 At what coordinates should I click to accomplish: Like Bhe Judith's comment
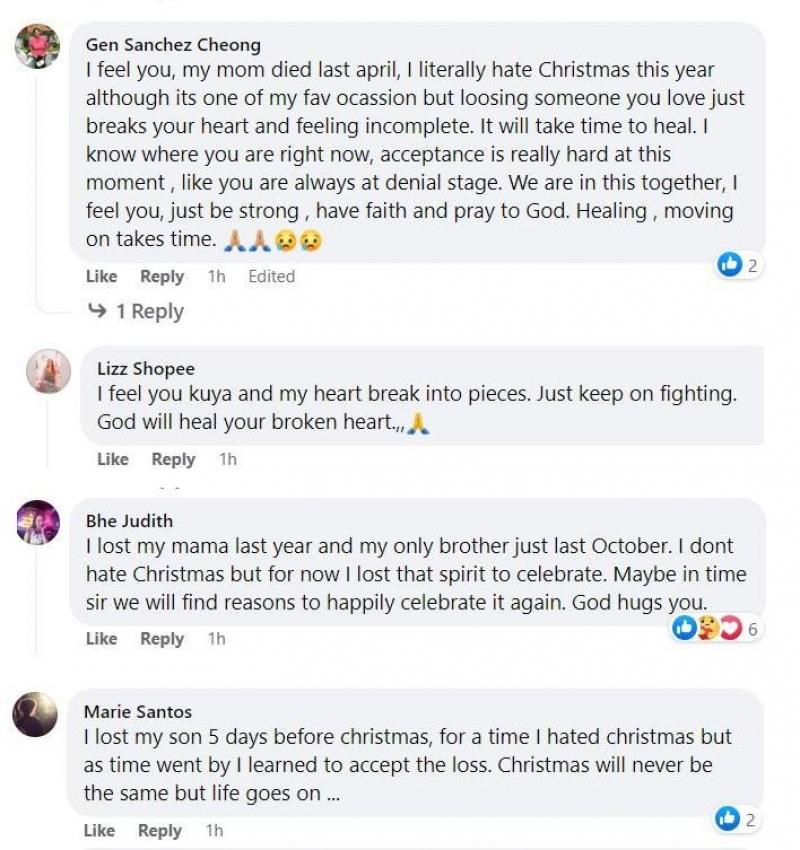(x=101, y=639)
